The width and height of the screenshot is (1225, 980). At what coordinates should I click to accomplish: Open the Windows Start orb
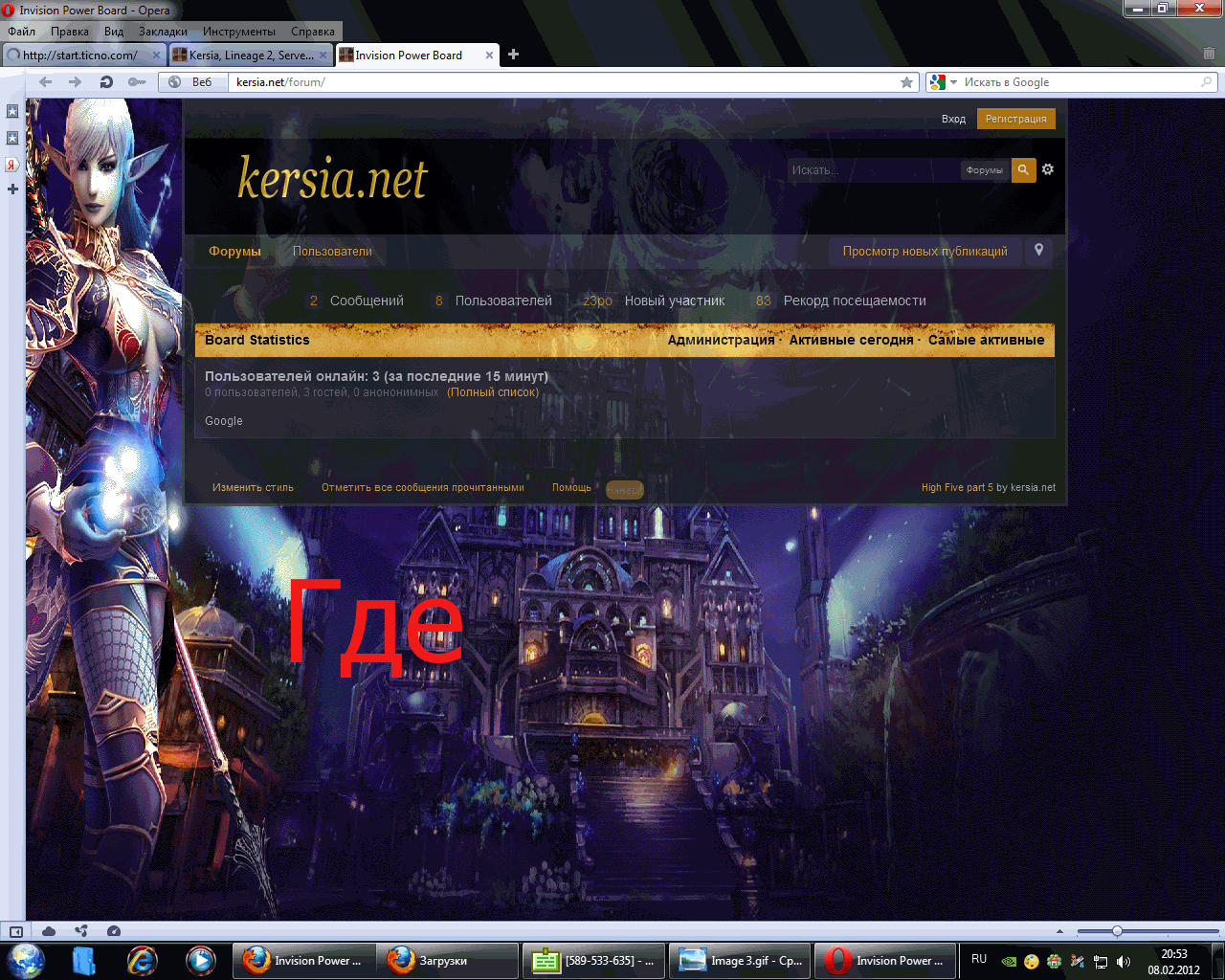pos(26,960)
